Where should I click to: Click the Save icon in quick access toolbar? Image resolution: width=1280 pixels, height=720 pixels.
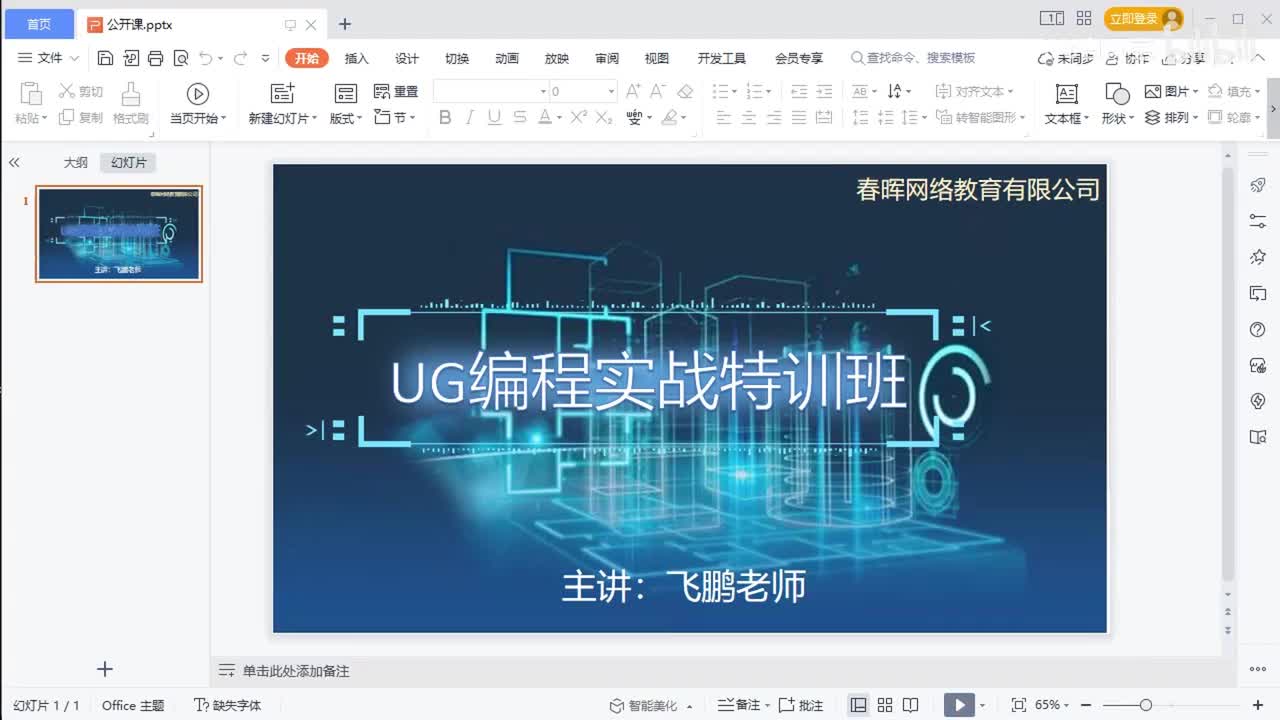click(x=105, y=58)
